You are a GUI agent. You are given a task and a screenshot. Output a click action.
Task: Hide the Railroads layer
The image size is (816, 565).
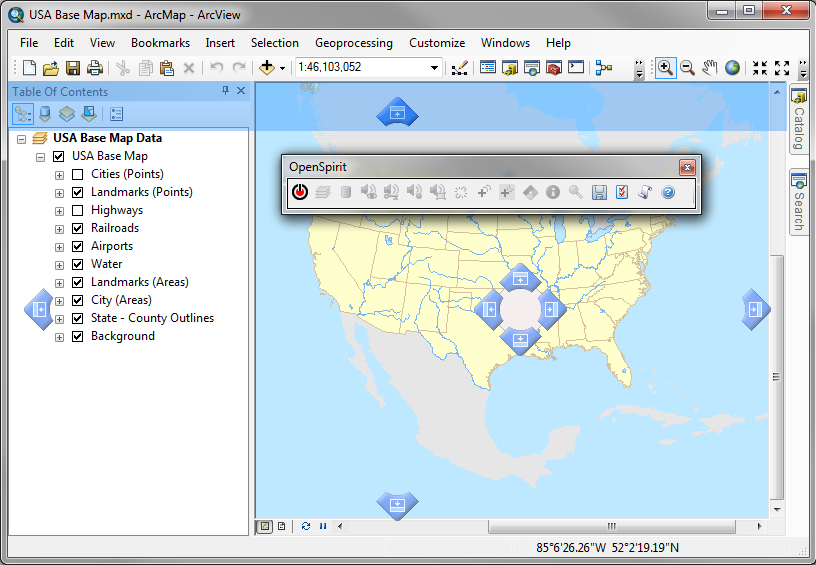78,228
